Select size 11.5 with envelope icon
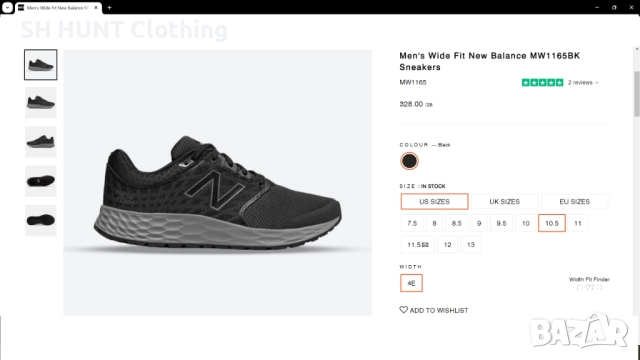 click(418, 245)
